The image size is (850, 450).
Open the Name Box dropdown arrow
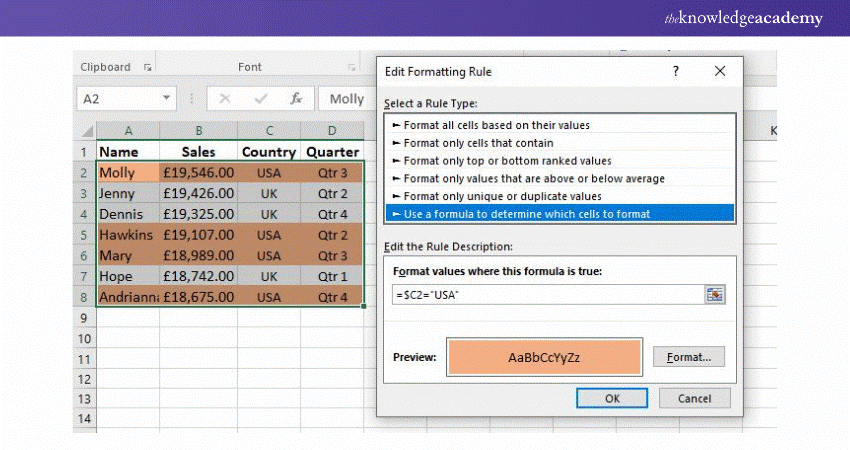pos(167,99)
